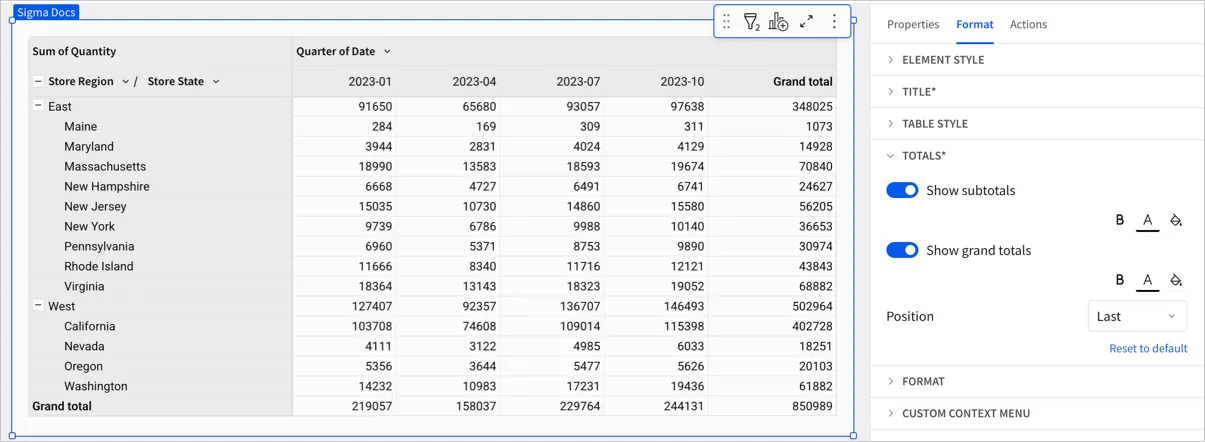
Task: Open Quarter of Date column menu
Action: 387,51
